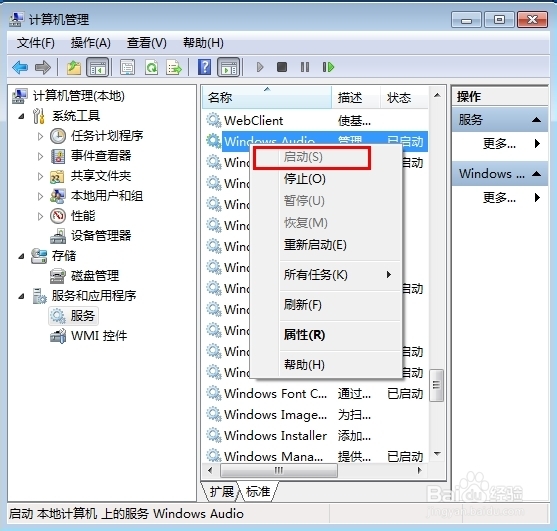Click the services list scroll-down arrow
557x531 pixels.
point(437,454)
